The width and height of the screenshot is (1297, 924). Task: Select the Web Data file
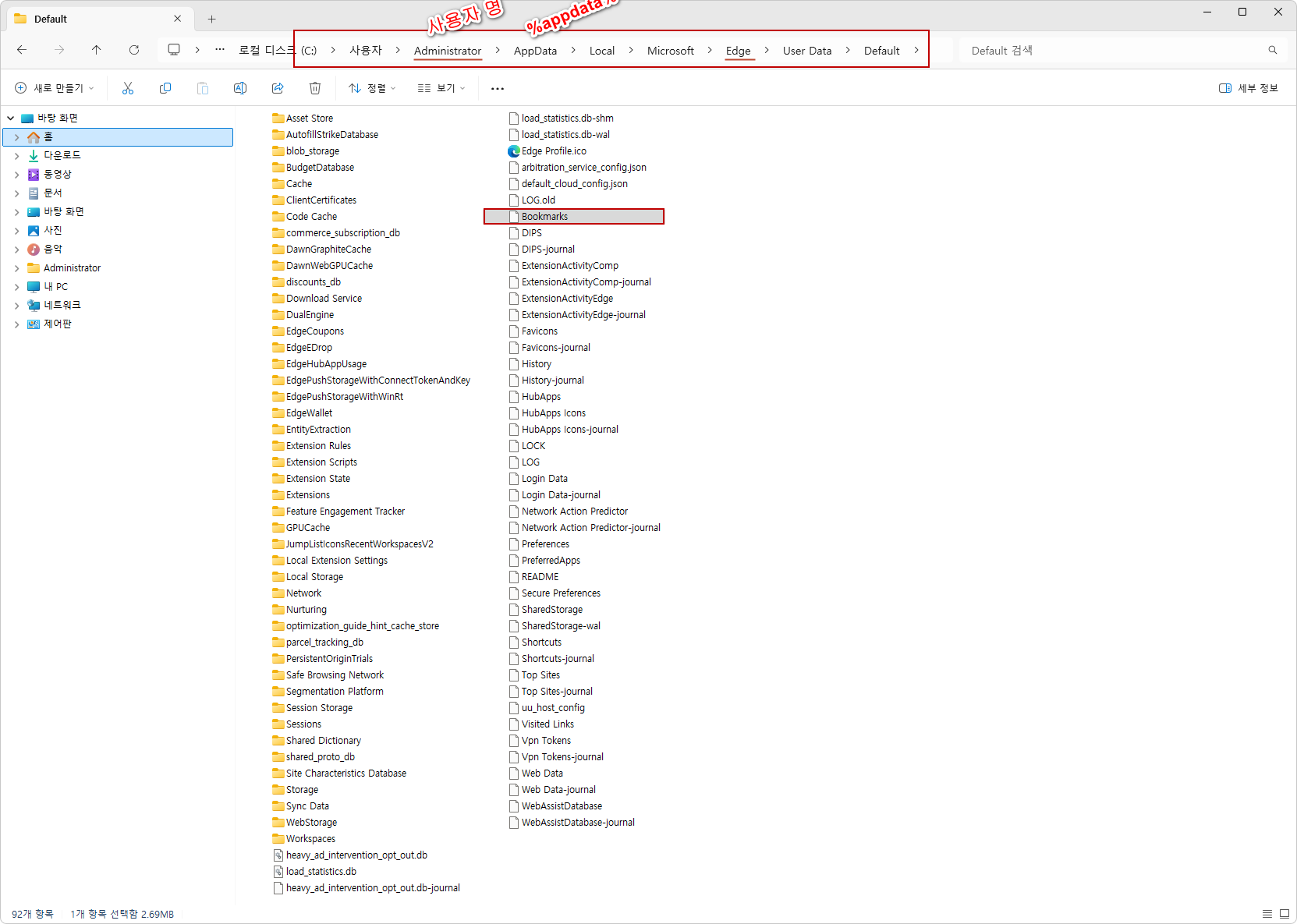pyautogui.click(x=537, y=774)
